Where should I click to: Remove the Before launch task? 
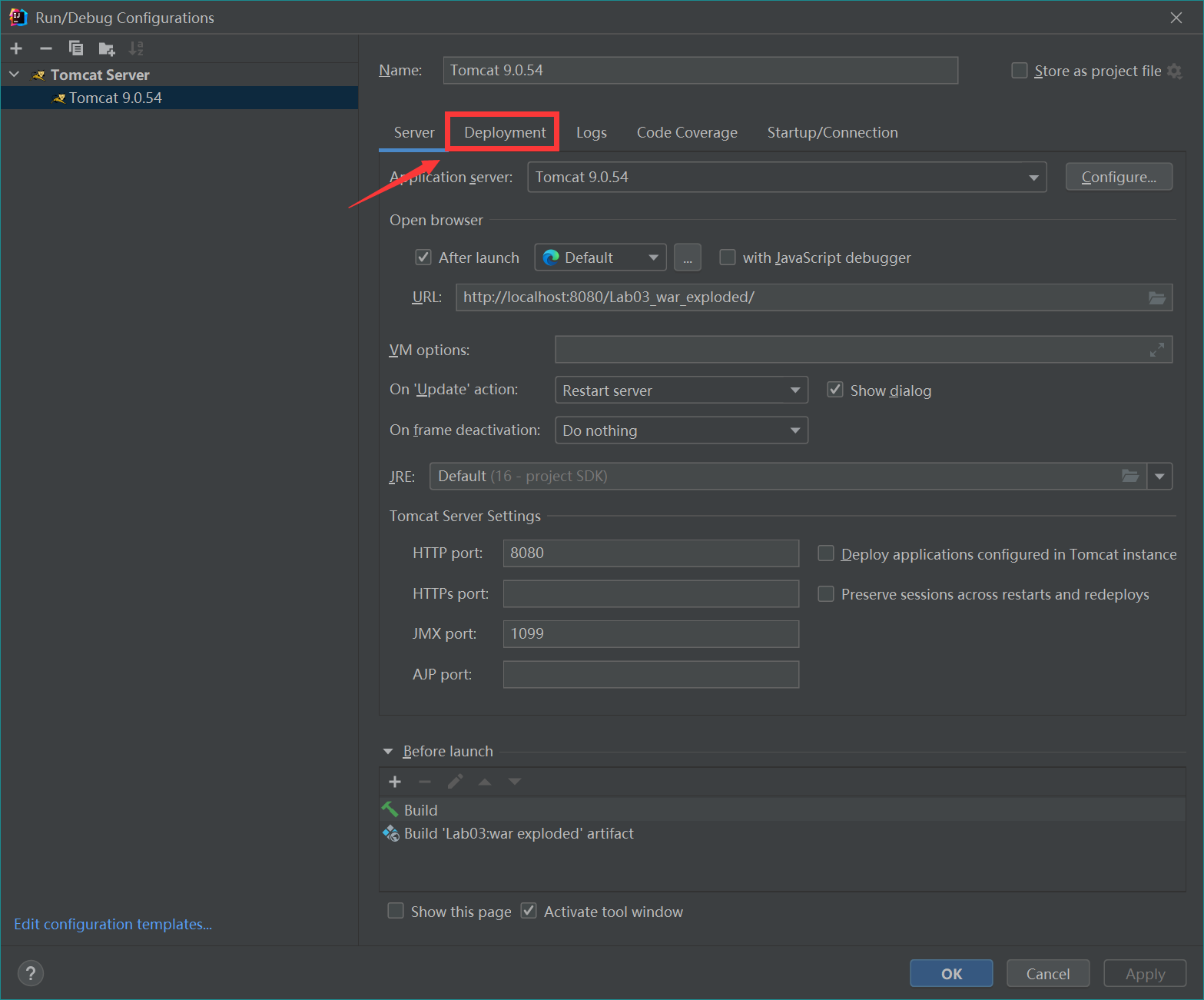pos(425,782)
